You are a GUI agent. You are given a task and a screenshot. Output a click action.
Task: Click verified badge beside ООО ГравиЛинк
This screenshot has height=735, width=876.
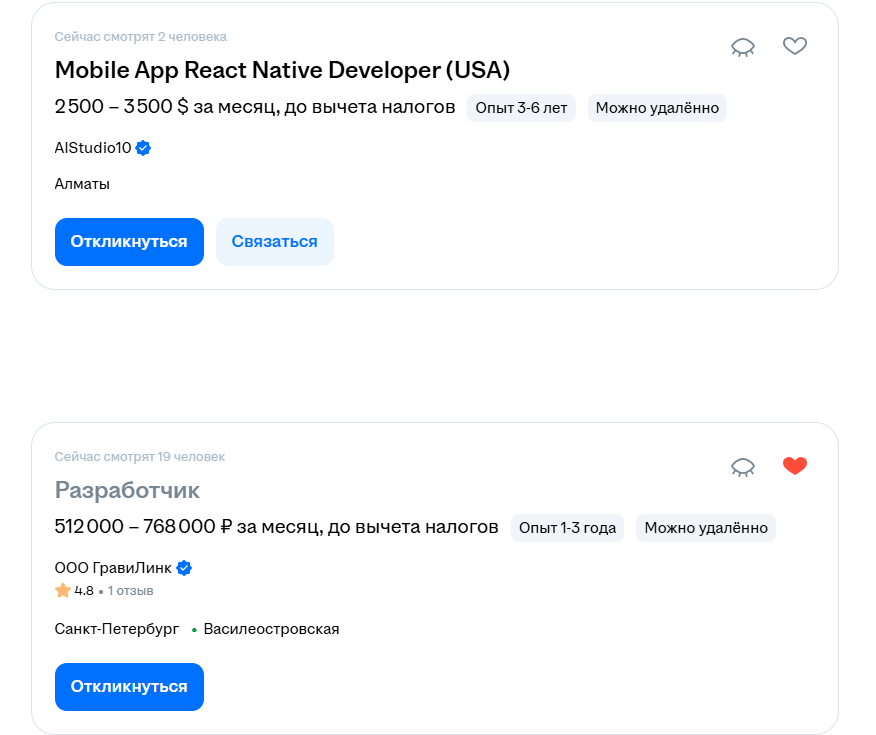click(184, 568)
